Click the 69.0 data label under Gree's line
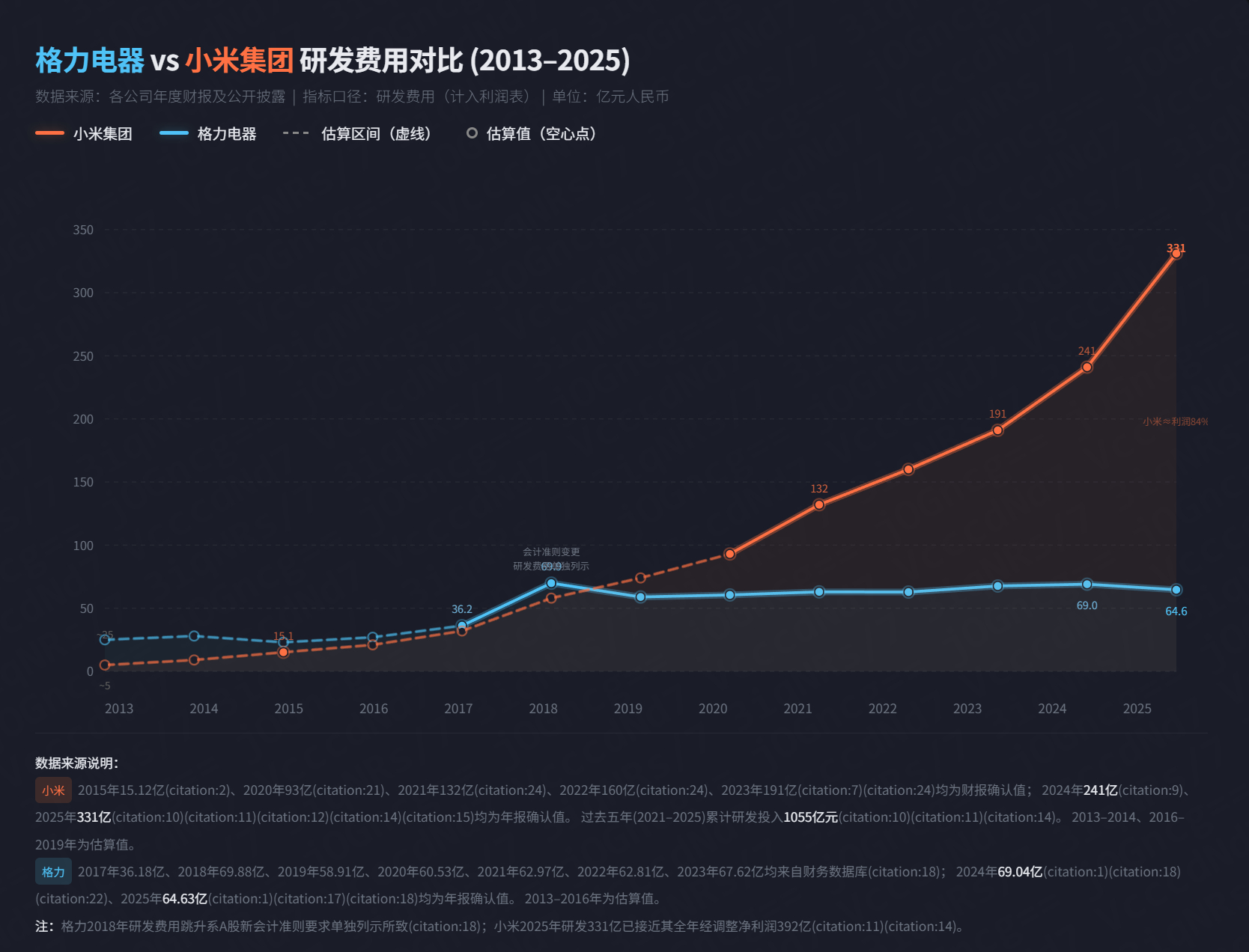This screenshot has width=1249, height=952. pos(1087,605)
